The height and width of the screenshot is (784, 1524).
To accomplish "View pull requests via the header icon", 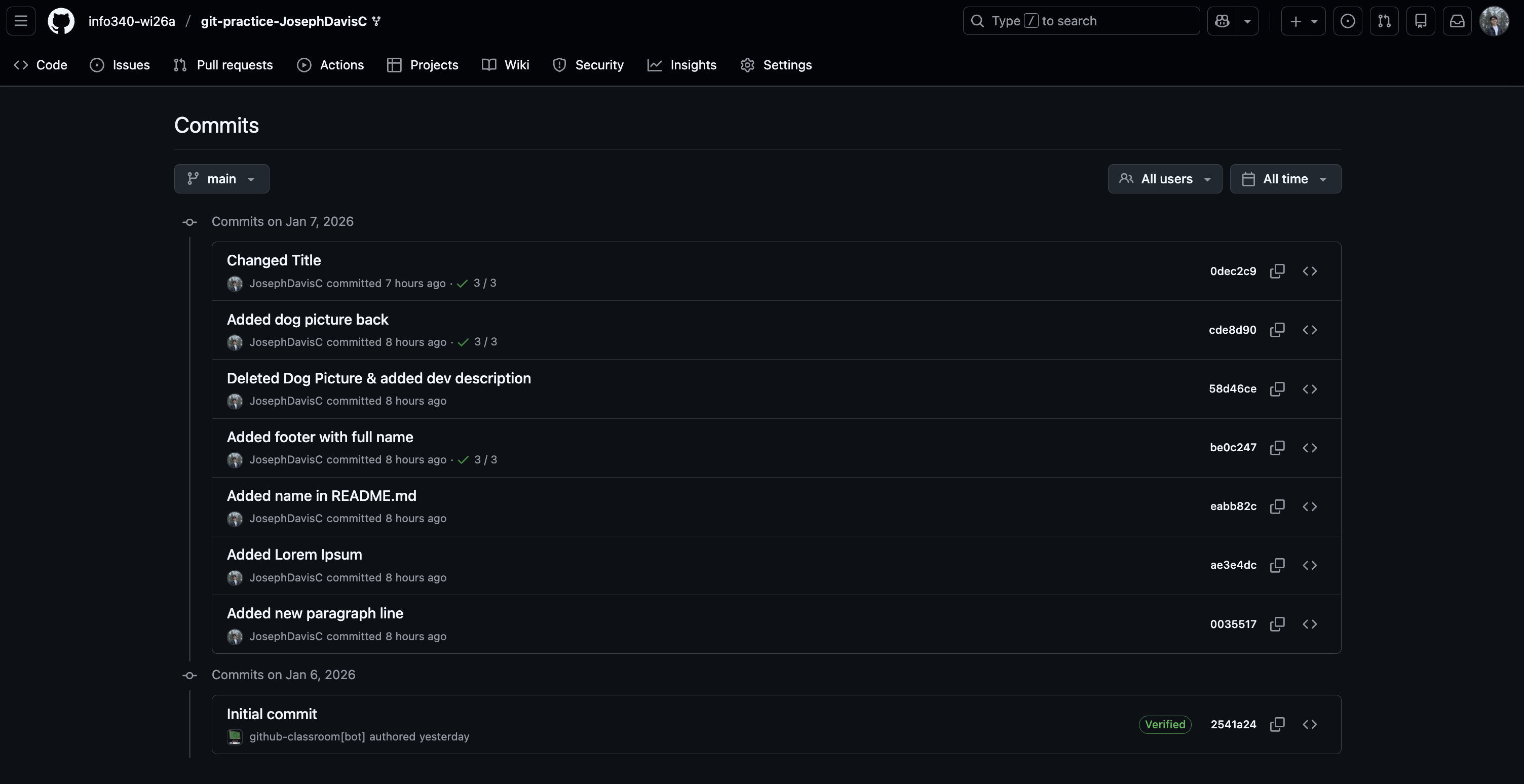I will coord(1384,21).
